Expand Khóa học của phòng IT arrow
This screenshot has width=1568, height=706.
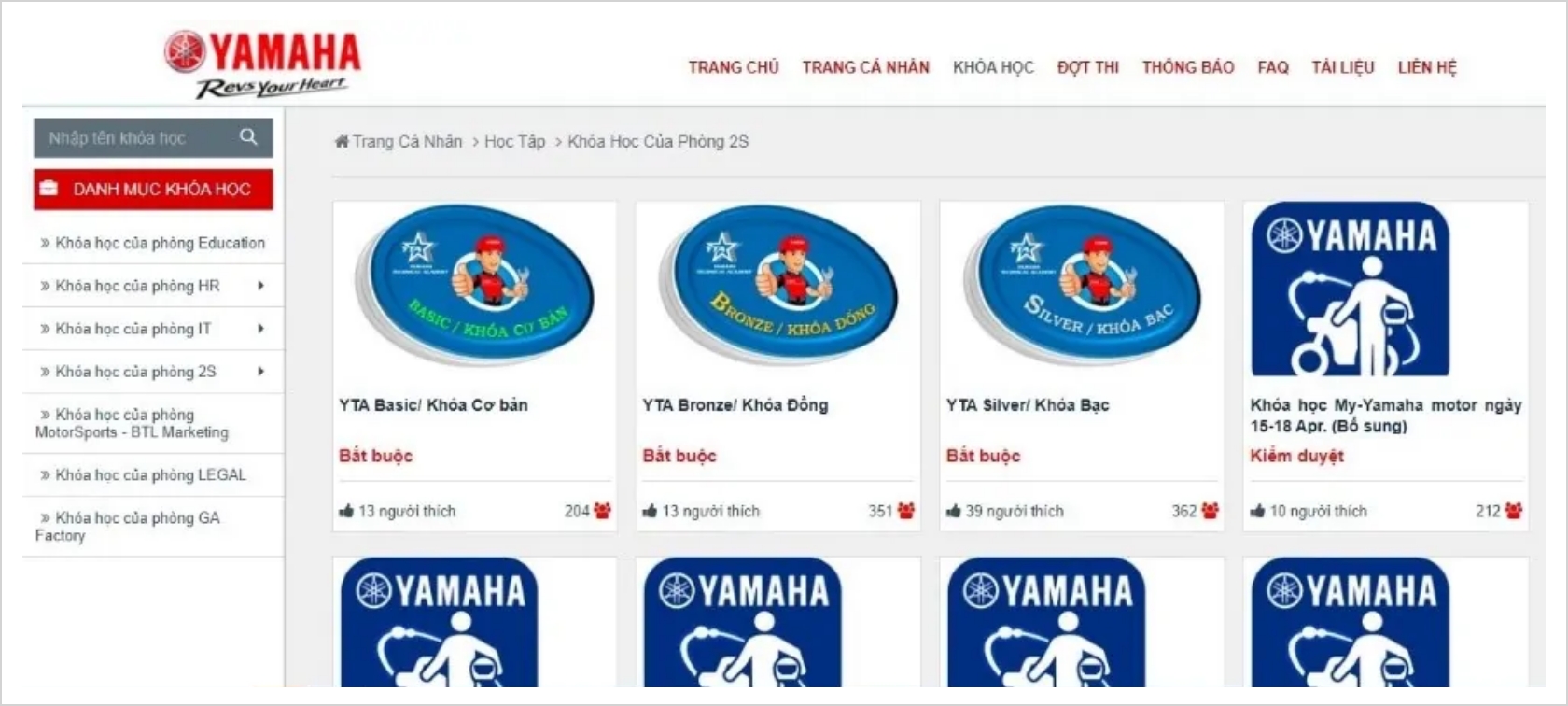click(x=260, y=329)
